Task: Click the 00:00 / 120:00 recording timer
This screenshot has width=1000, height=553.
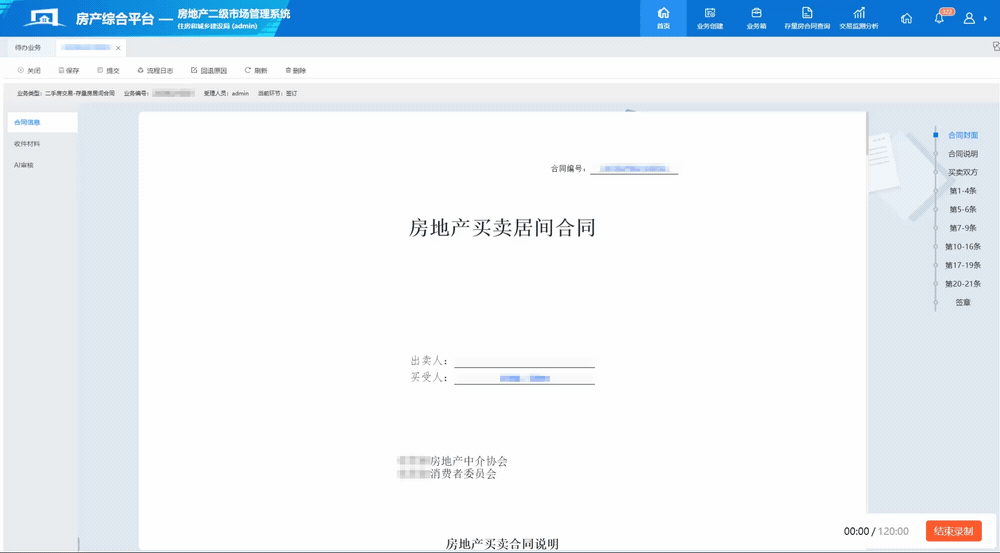Action: point(876,531)
